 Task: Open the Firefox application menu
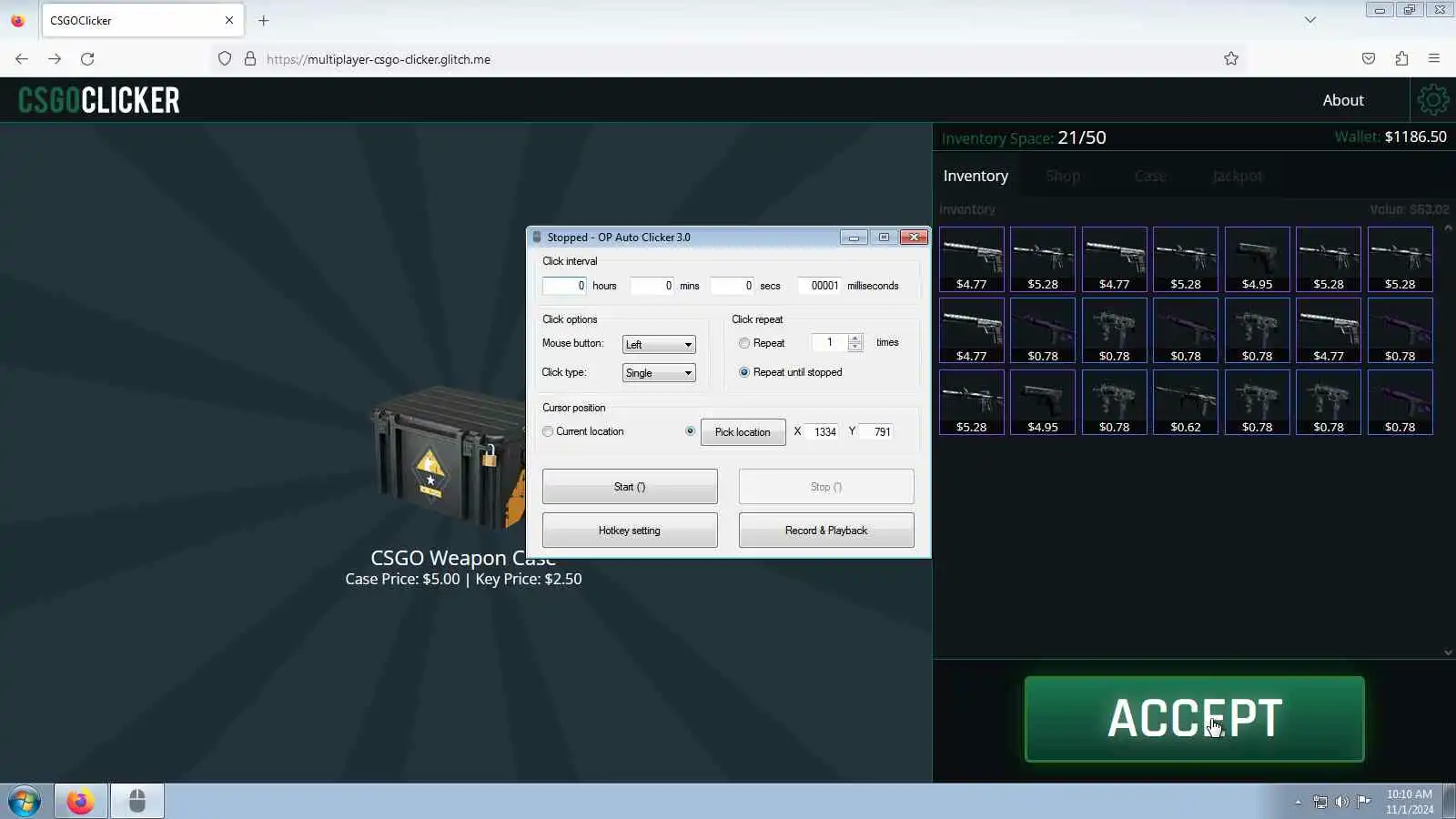pyautogui.click(x=1434, y=59)
